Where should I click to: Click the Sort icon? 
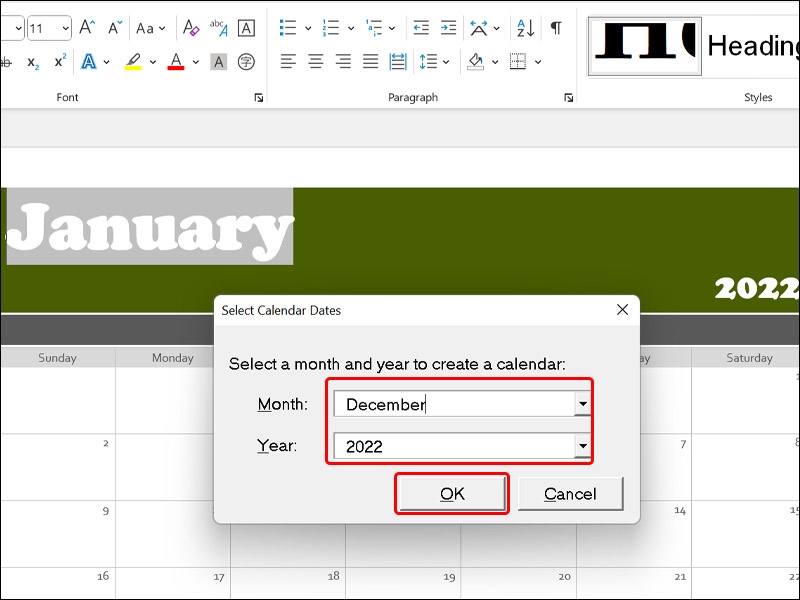point(526,28)
